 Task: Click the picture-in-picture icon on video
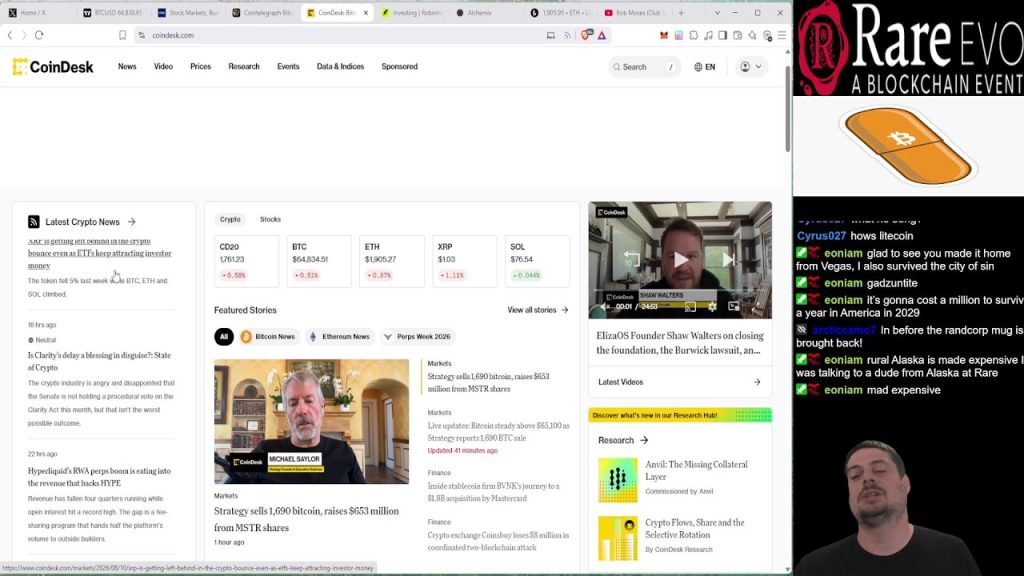(x=734, y=306)
